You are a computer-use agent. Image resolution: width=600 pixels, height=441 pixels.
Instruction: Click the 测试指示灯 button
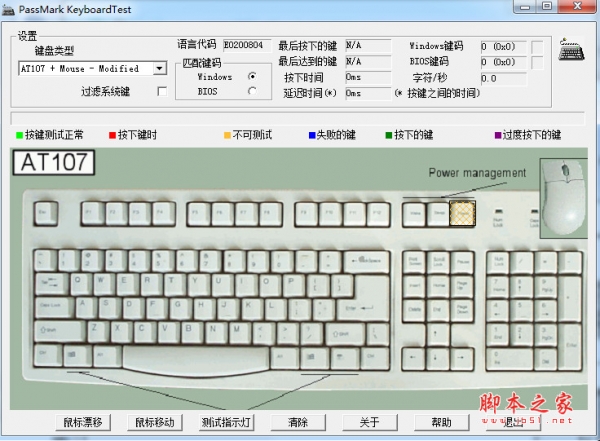pyautogui.click(x=226, y=422)
